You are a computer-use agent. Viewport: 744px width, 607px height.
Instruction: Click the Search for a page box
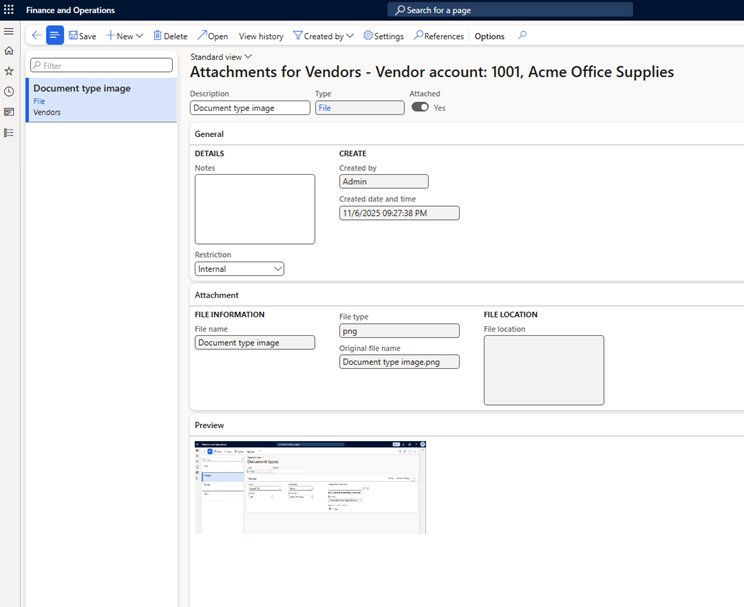click(x=510, y=10)
